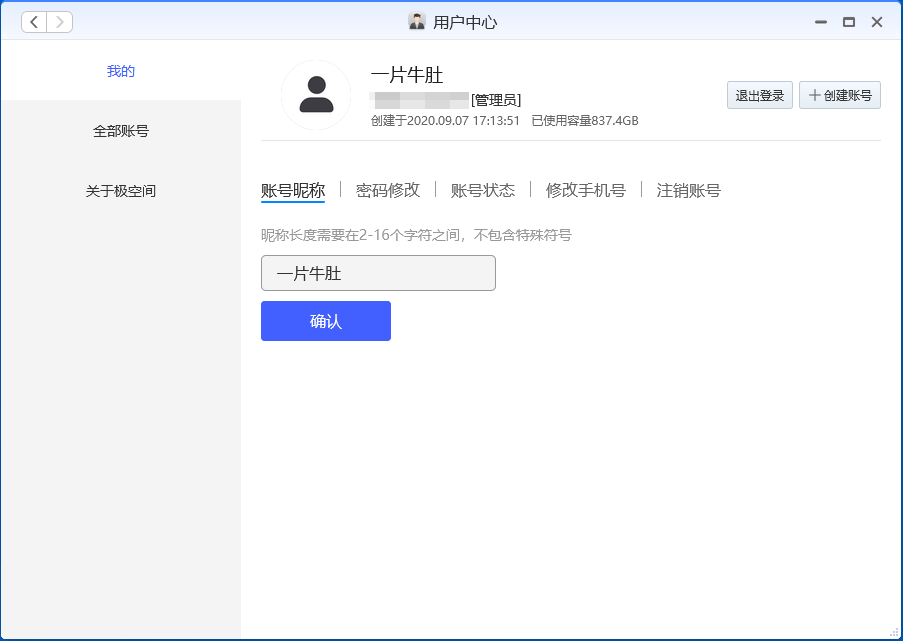This screenshot has height=641, width=903.
Task: Click the profile avatar picture
Action: coord(316,94)
